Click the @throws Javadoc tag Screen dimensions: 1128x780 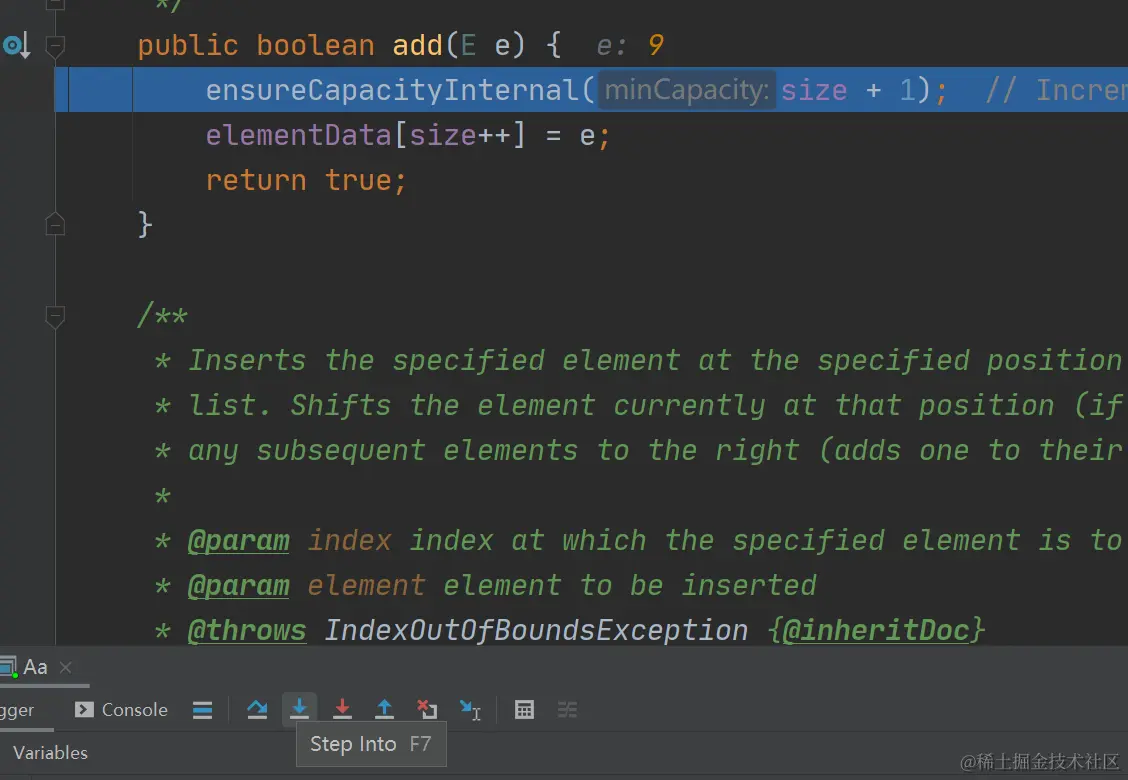(x=247, y=631)
